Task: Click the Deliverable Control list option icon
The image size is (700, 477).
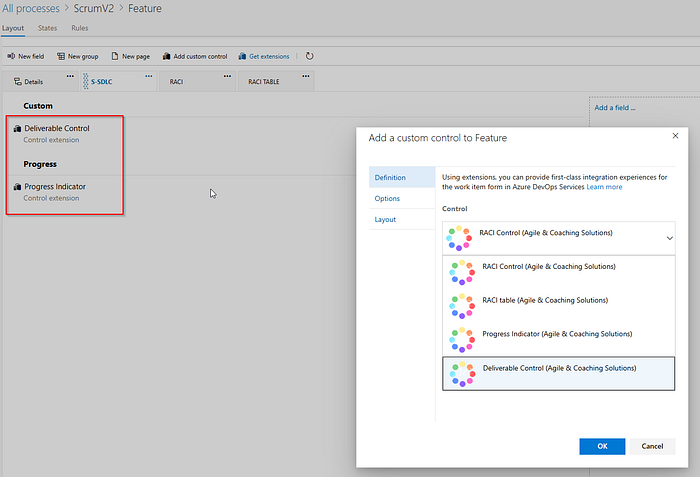Action: click(x=462, y=374)
